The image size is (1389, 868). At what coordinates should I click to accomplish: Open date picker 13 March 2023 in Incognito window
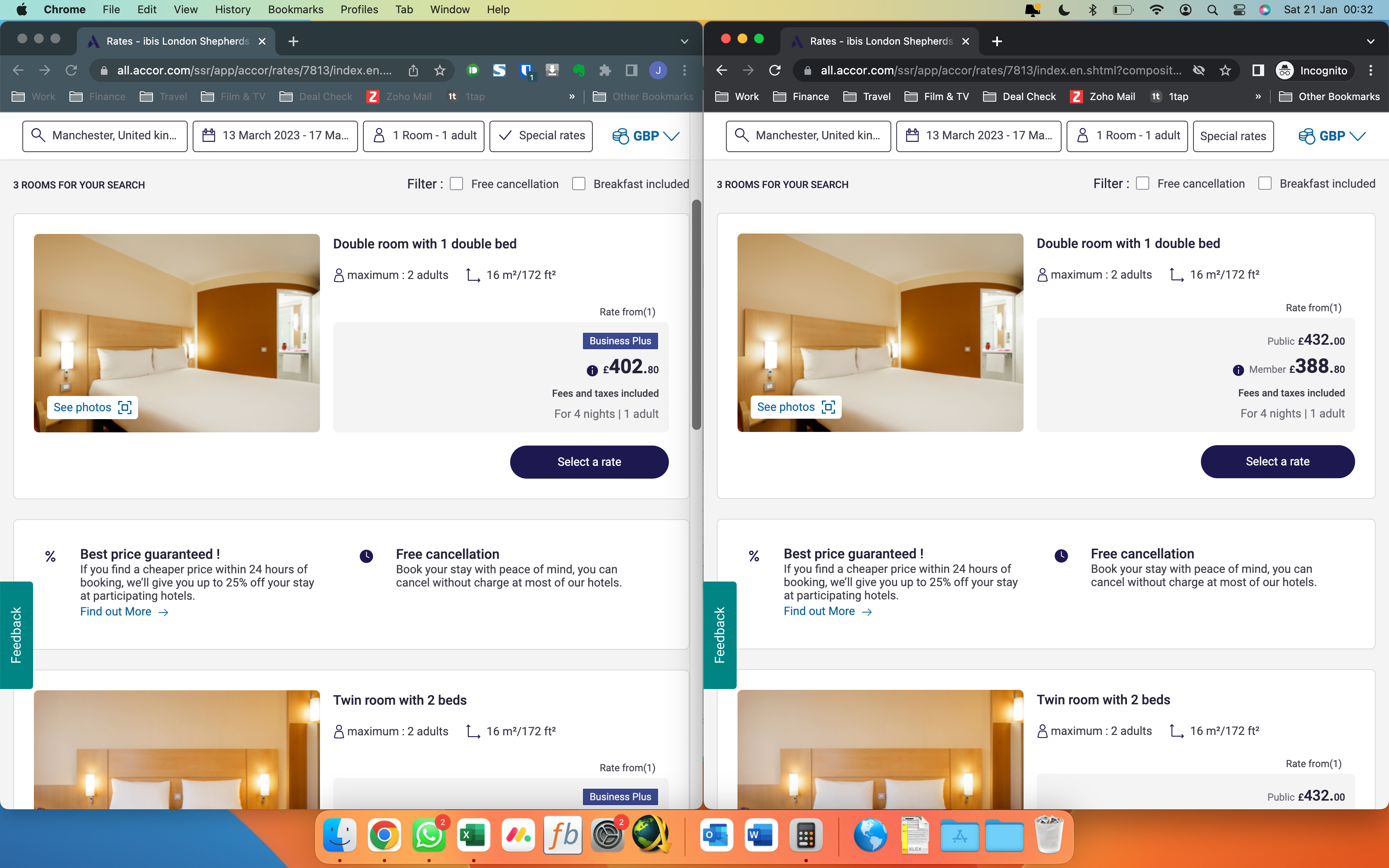(x=979, y=136)
